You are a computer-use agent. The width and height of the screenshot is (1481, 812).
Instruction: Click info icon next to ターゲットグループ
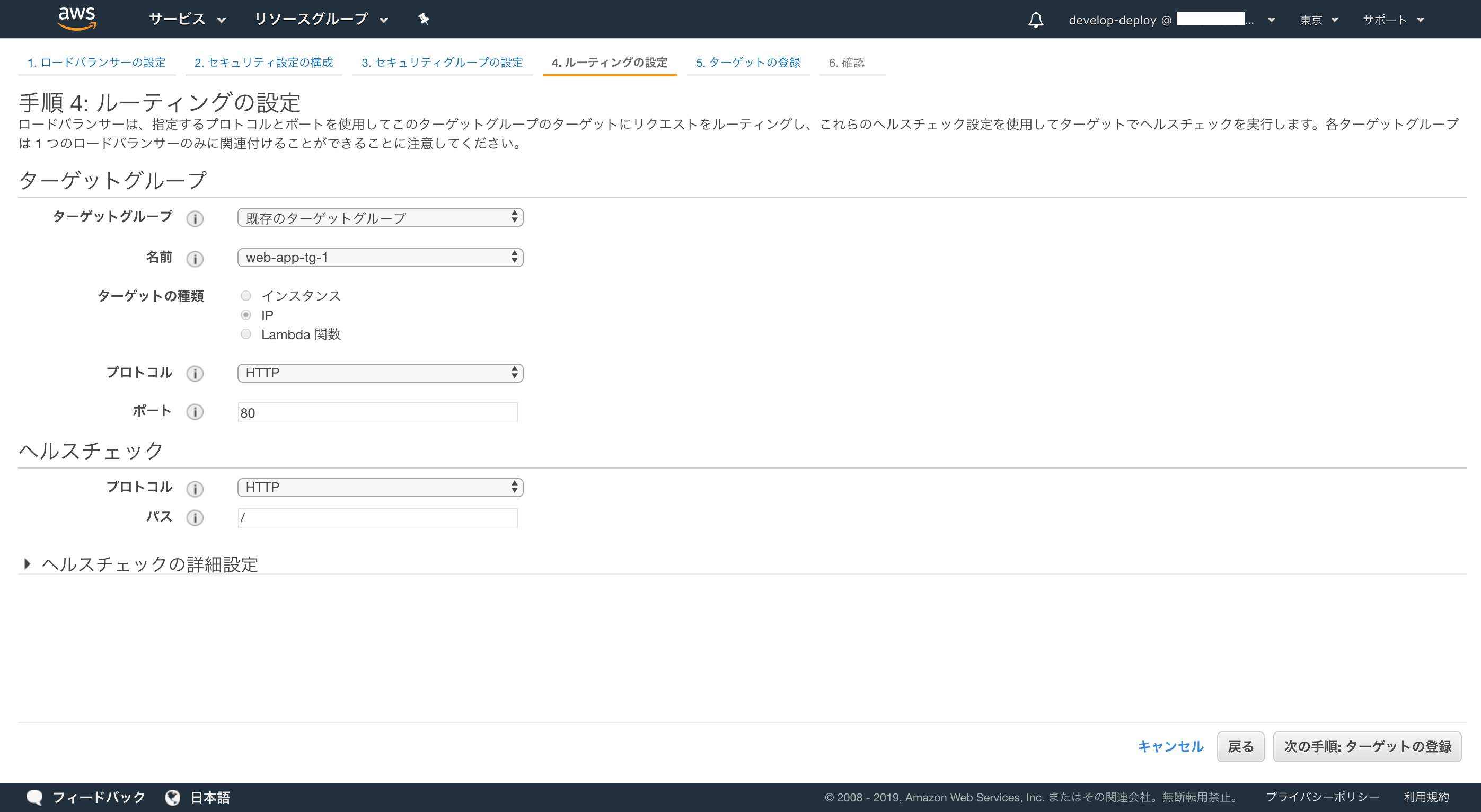click(x=195, y=218)
